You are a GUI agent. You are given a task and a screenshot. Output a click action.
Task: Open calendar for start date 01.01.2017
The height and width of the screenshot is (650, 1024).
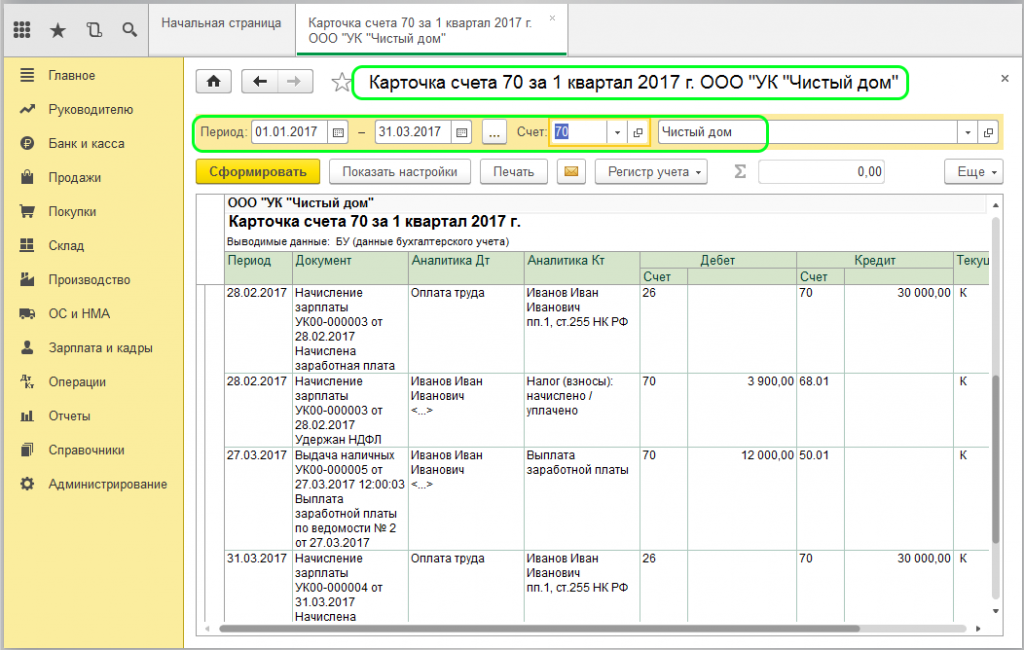coord(338,132)
